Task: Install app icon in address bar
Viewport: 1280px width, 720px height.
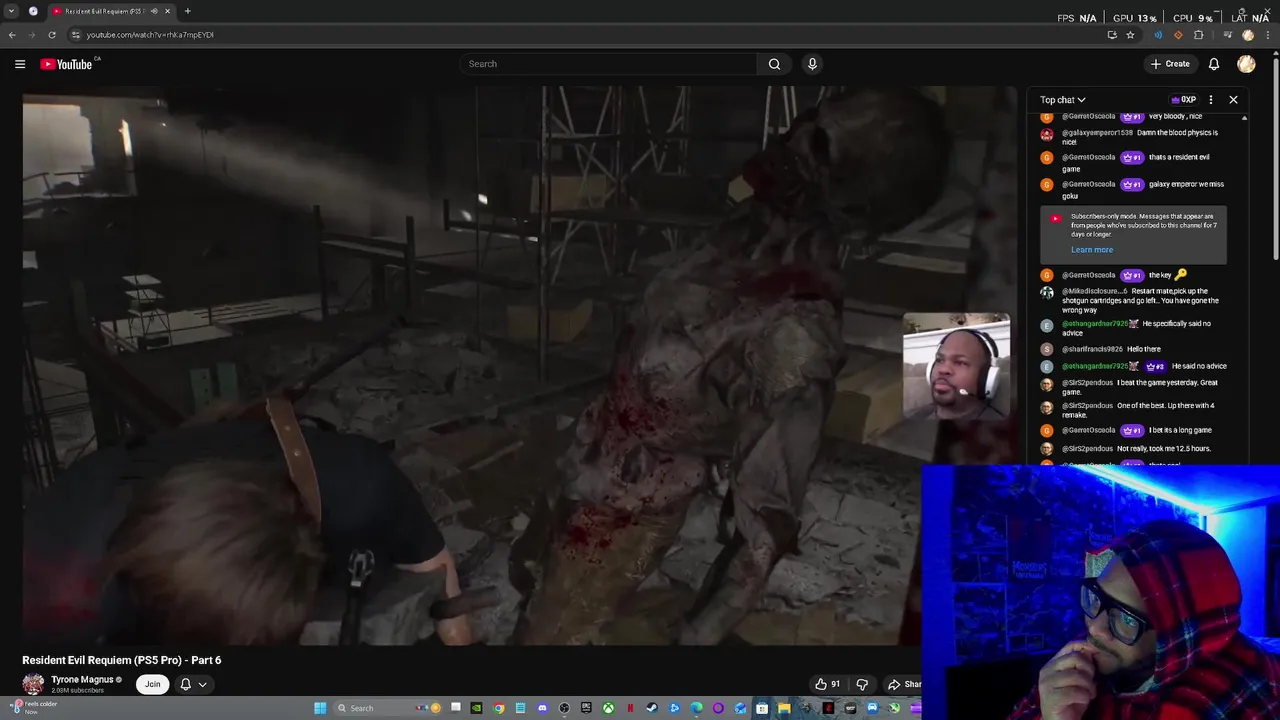Action: pyautogui.click(x=1112, y=35)
